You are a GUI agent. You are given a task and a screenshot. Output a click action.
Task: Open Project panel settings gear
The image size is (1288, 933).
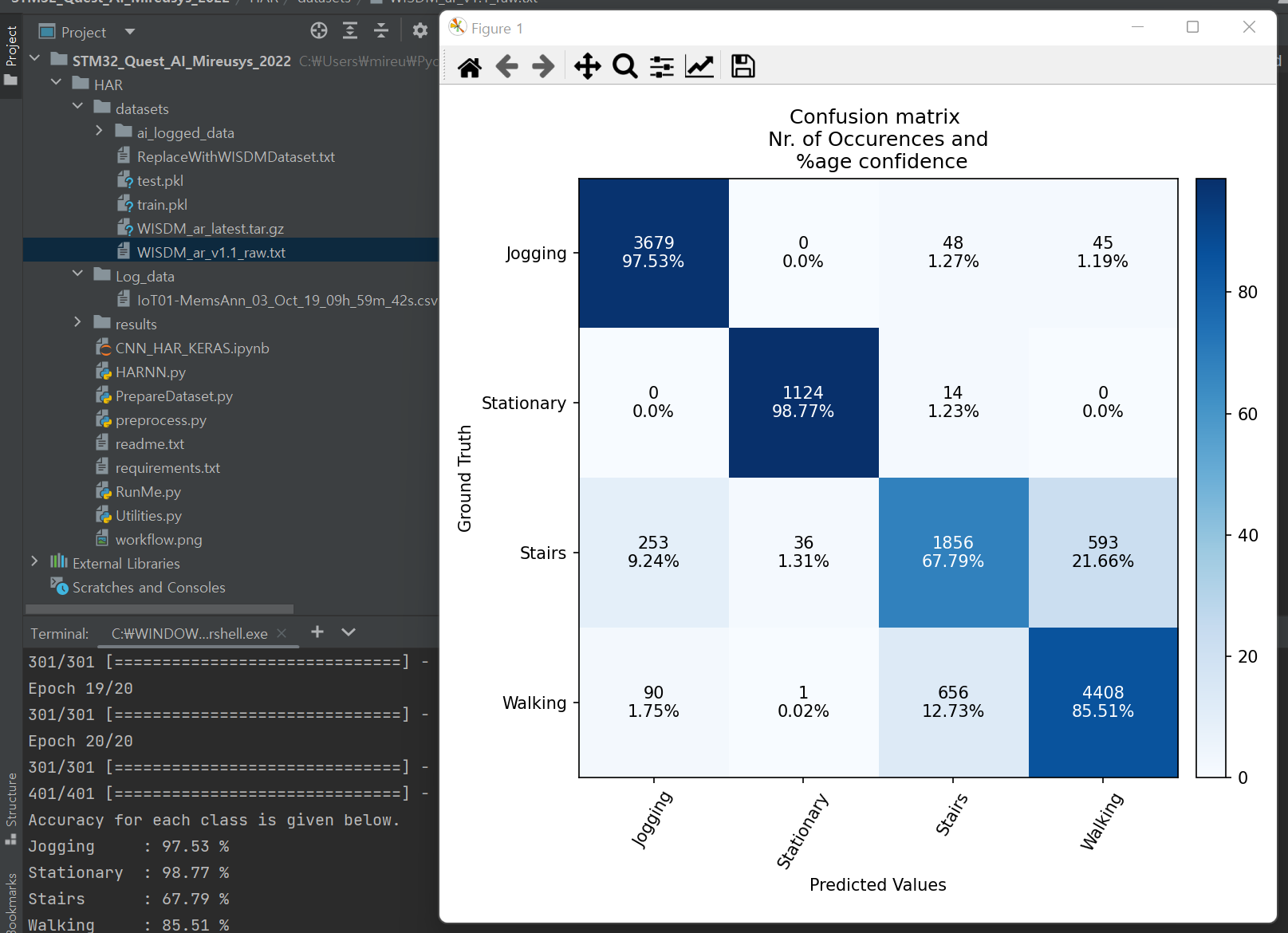[x=420, y=31]
